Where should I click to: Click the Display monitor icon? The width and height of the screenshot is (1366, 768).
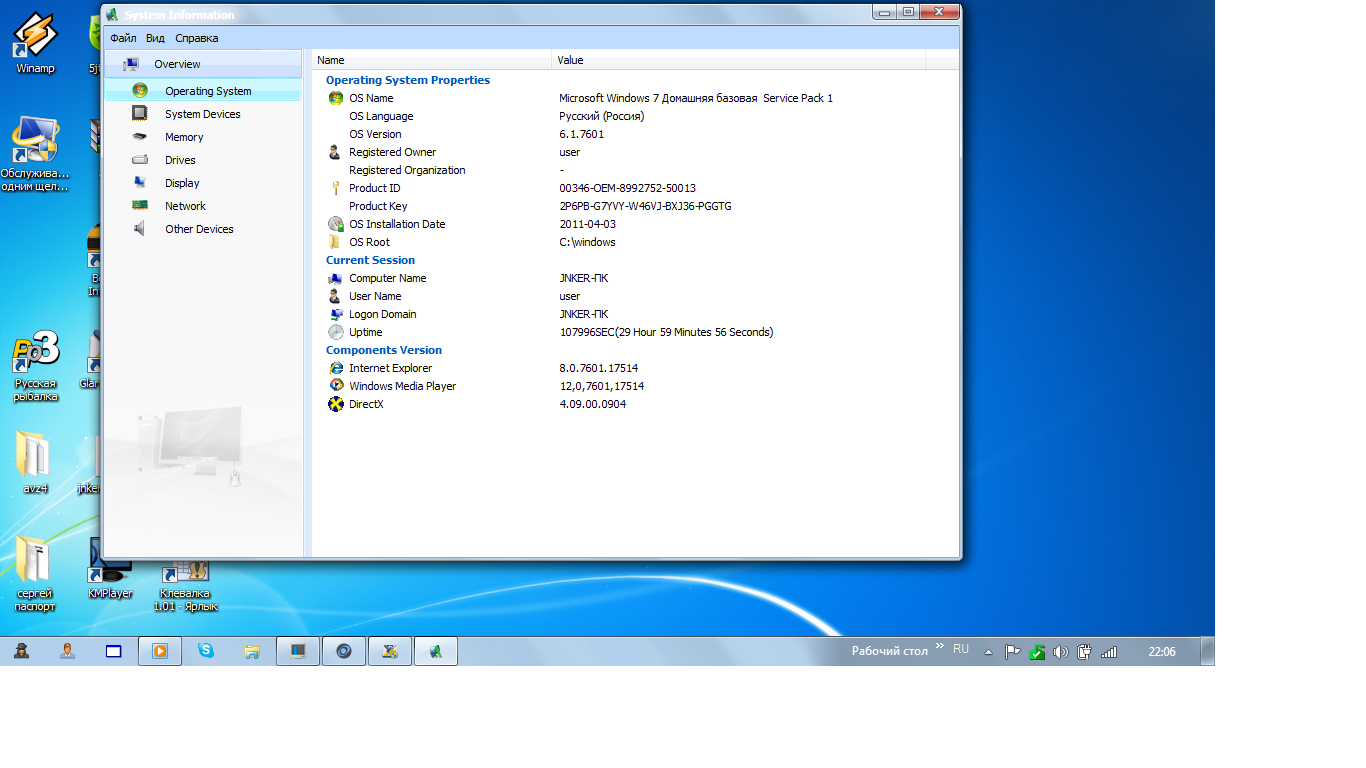140,183
